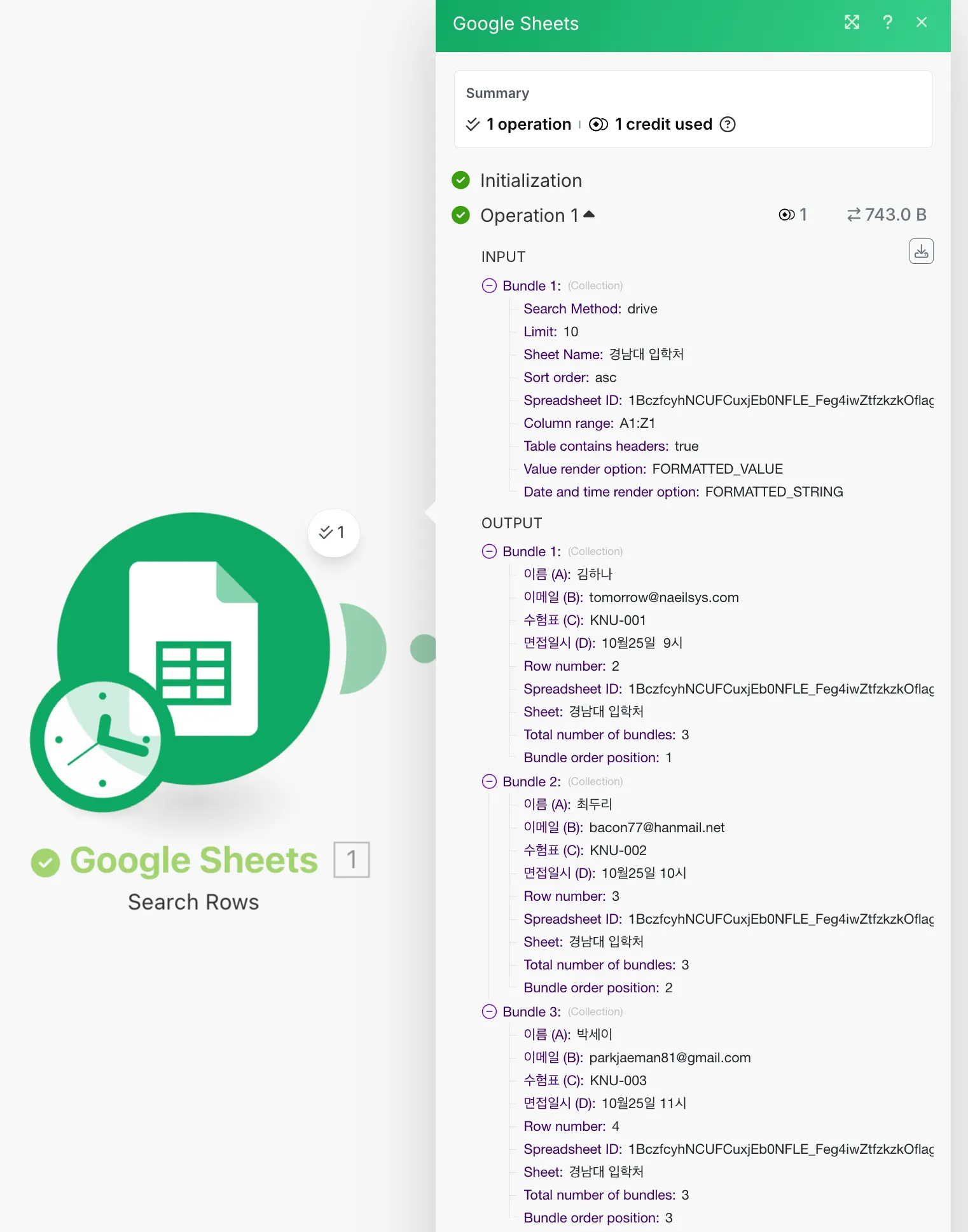This screenshot has height=1232, width=968.
Task: Click the 743.0 B data transfer size
Action: [x=895, y=215]
